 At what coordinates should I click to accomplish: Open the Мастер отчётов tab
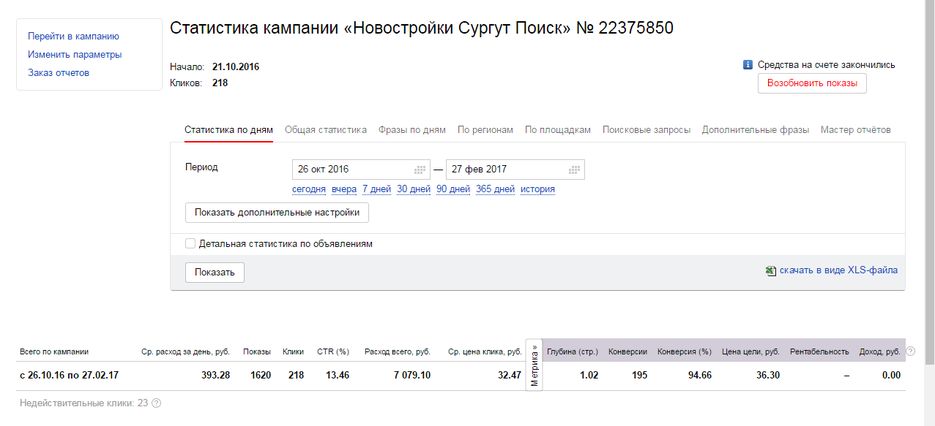click(855, 130)
